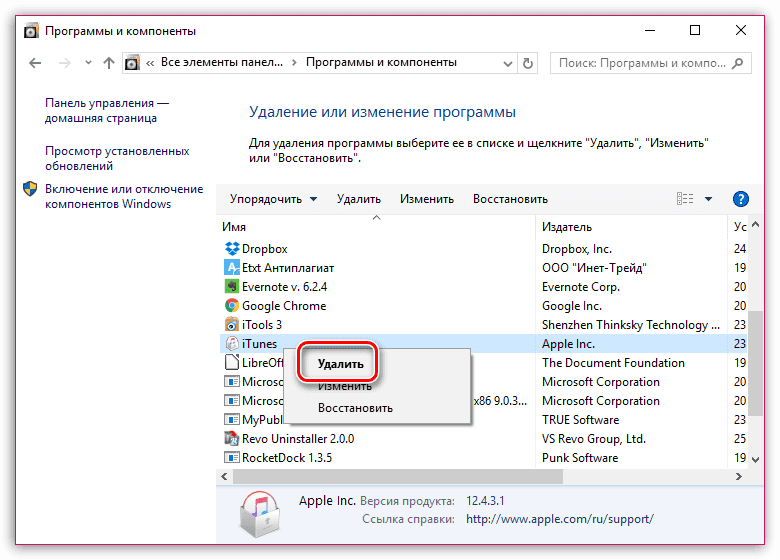This screenshot has height=560, width=780.
Task: Click horizontal scrollbar left arrow
Action: tap(224, 476)
